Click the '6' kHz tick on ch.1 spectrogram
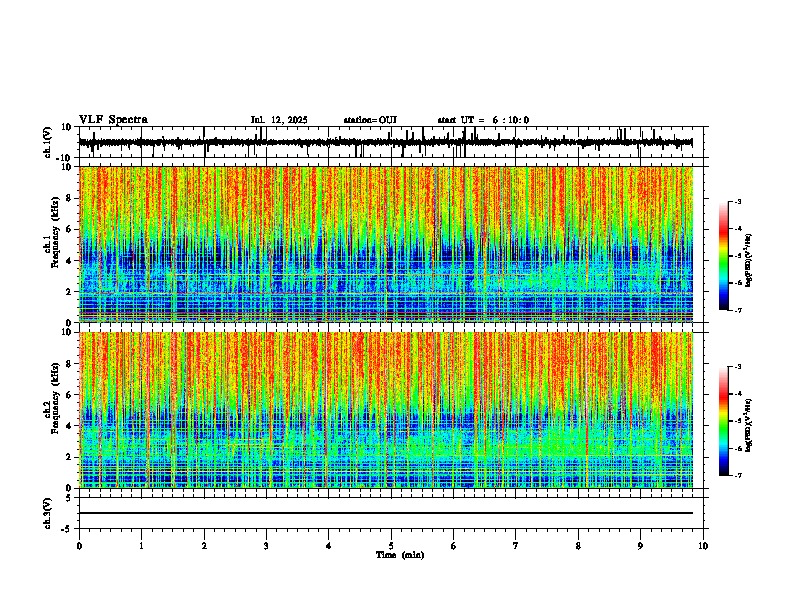The width and height of the screenshot is (792, 612). click(70, 229)
